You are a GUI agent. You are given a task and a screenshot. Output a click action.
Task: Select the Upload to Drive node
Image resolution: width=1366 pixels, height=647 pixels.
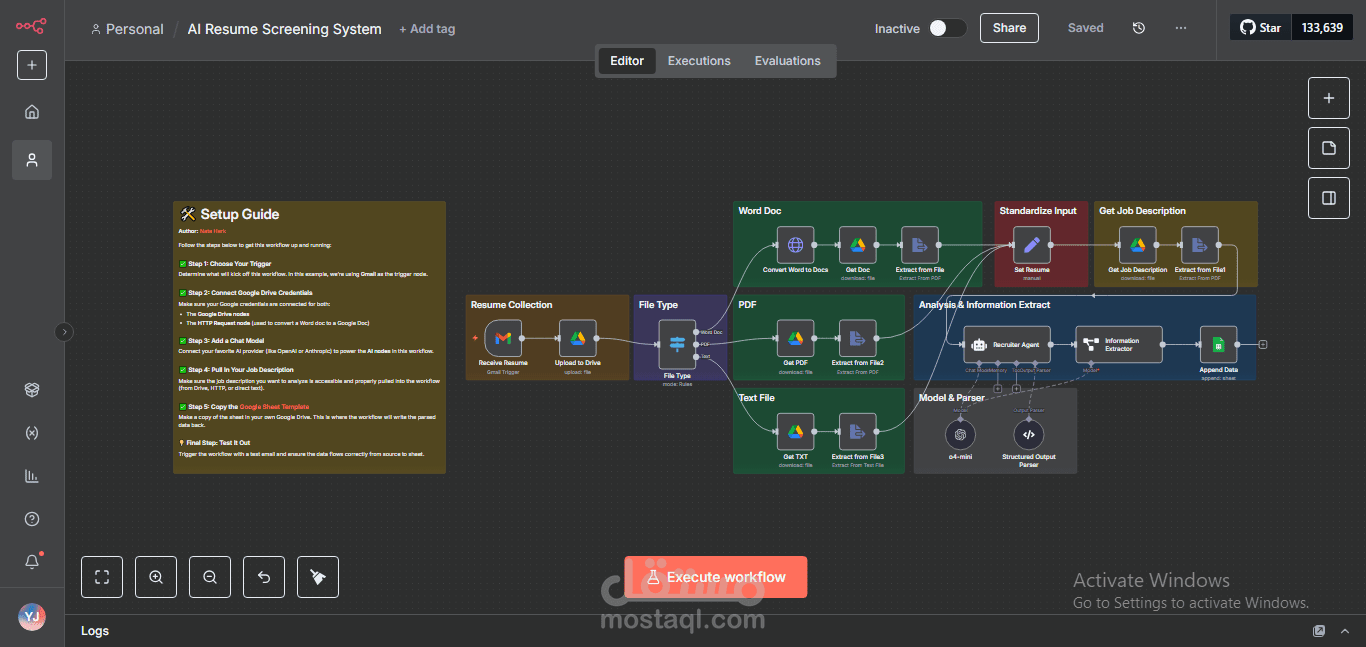pos(578,338)
